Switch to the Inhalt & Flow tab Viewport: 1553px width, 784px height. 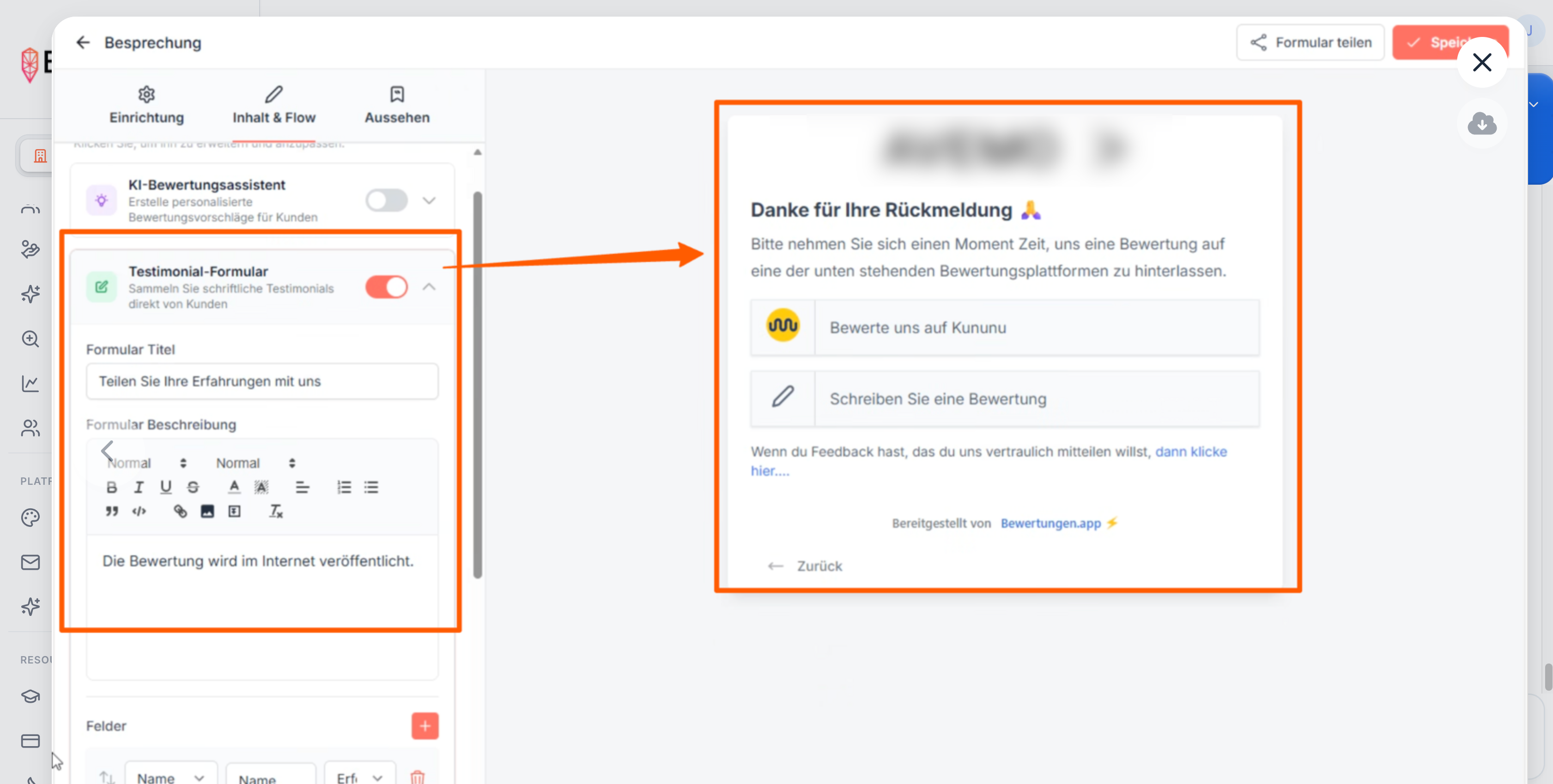[x=274, y=105]
